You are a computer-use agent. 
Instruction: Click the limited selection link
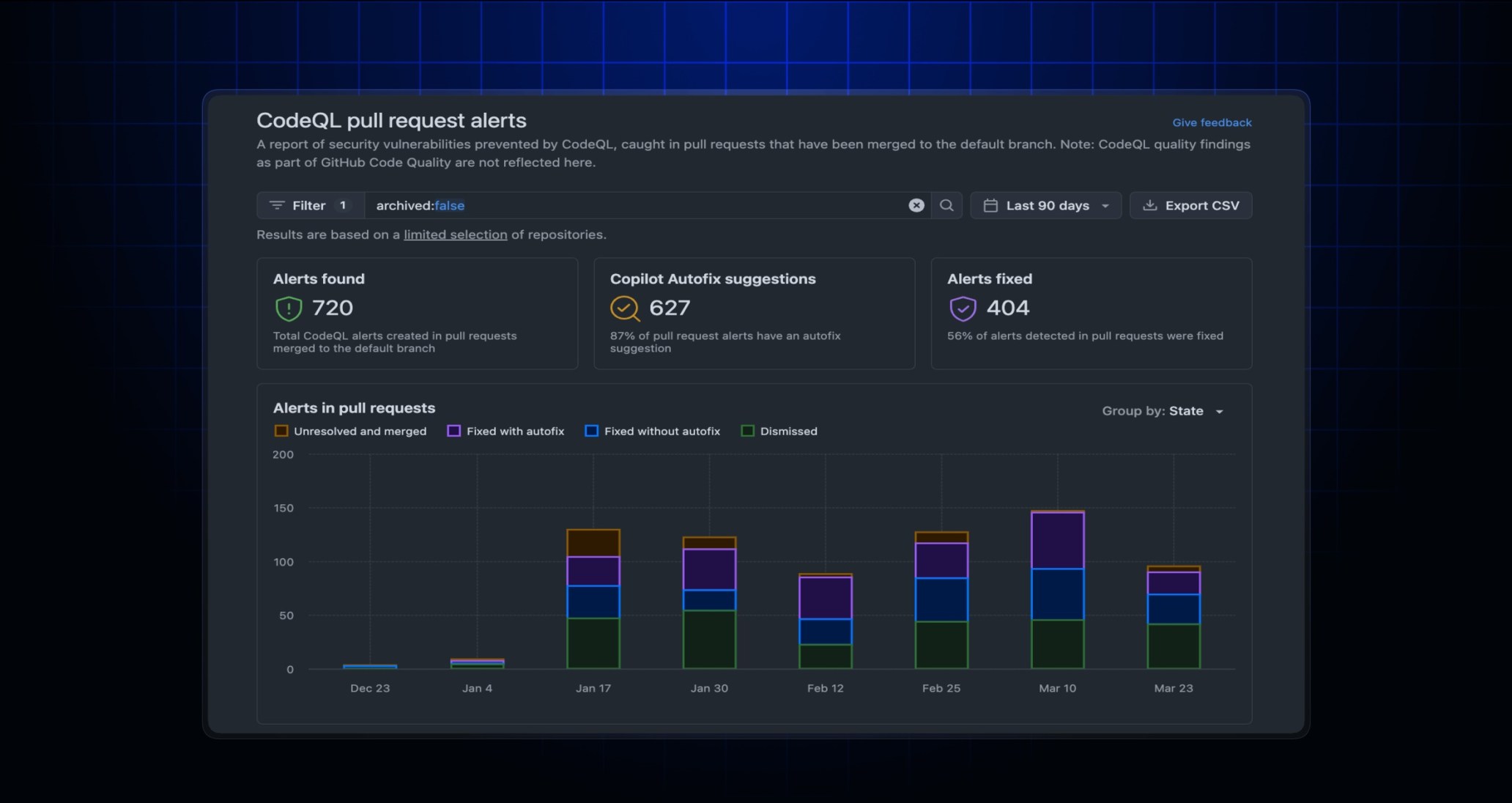455,234
